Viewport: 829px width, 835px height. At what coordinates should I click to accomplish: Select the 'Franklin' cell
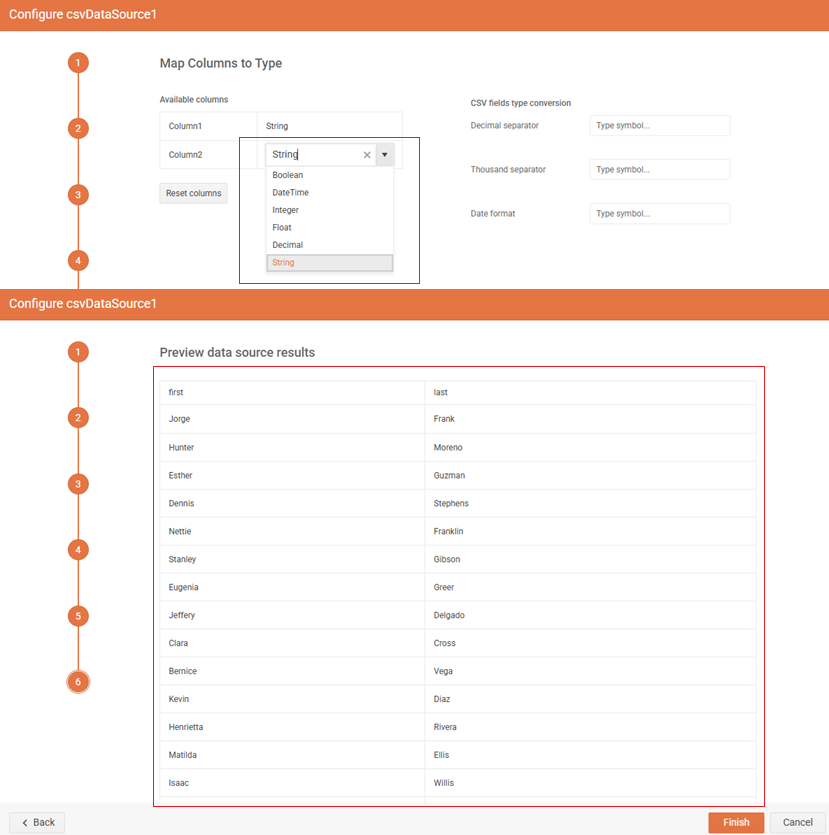pos(590,531)
